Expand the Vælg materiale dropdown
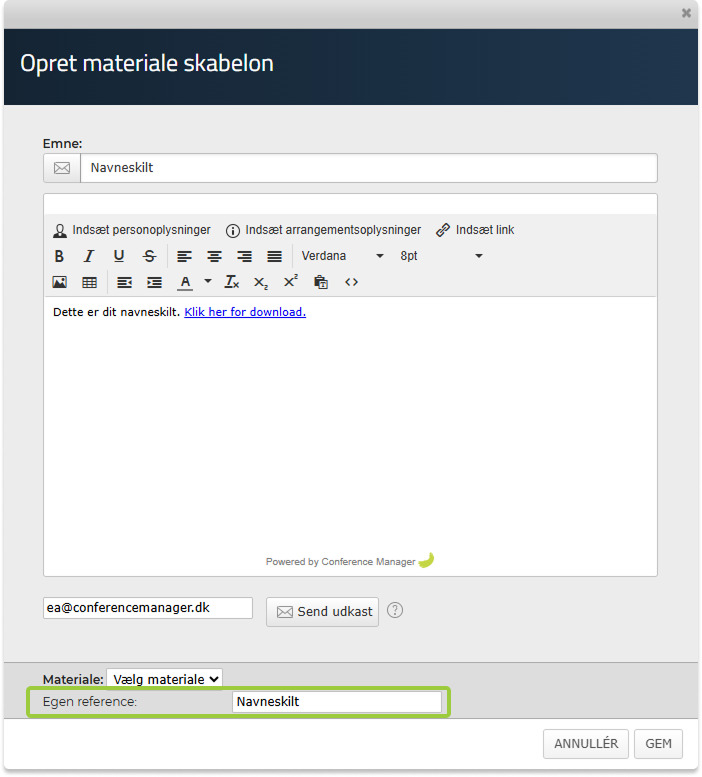The height and width of the screenshot is (777, 702). [x=164, y=679]
